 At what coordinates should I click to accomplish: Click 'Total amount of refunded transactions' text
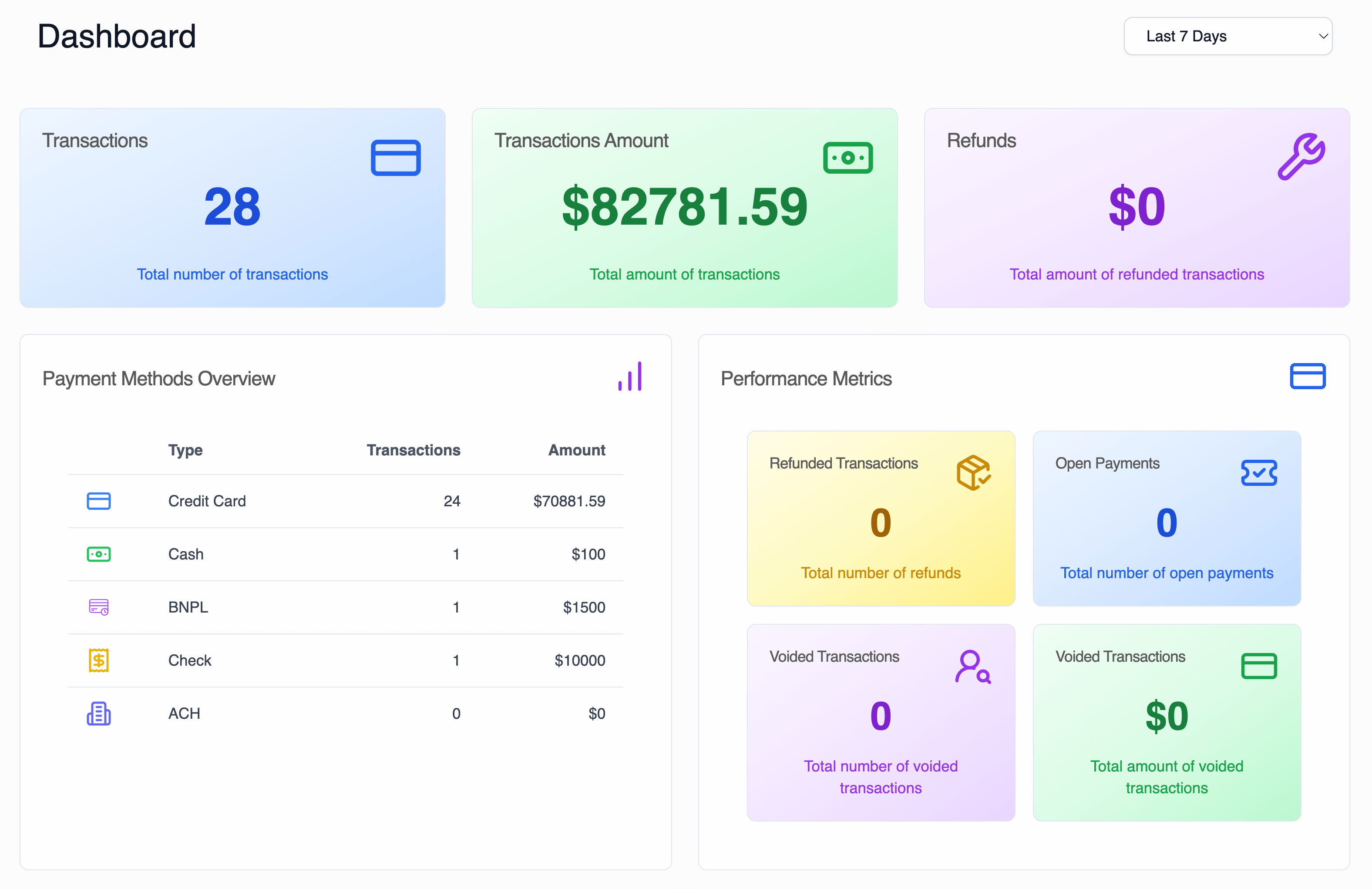(1136, 274)
